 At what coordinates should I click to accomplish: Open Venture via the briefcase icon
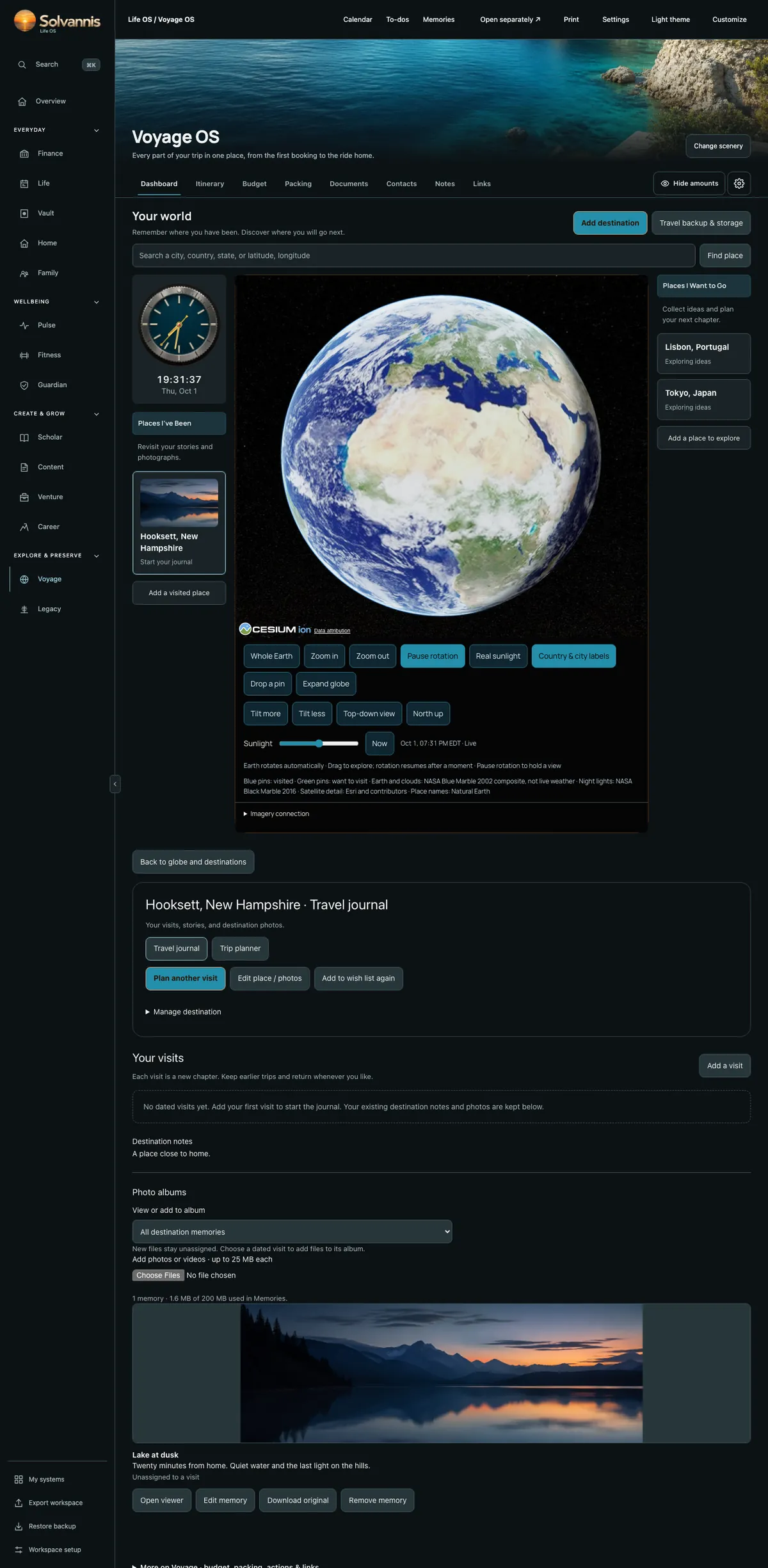point(24,497)
